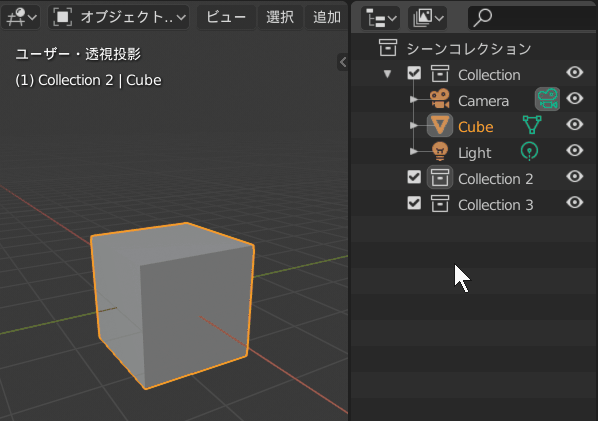
Task: Click the Collection 2 box icon
Action: tap(440, 177)
